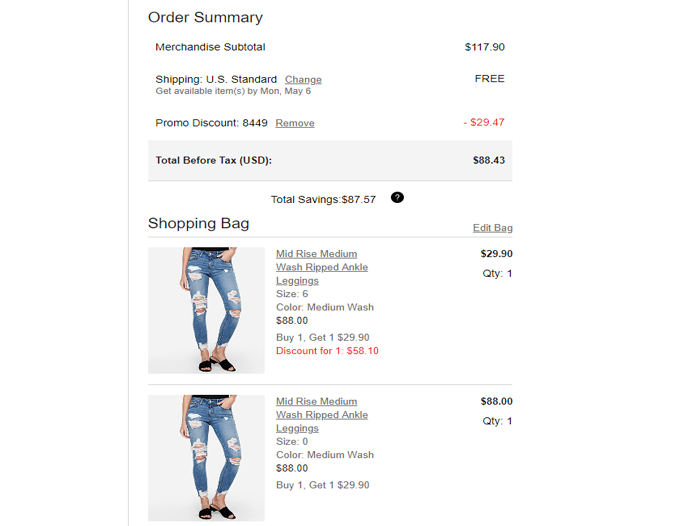Click the bold $88.00 total for the size 0 item
Viewport: 688px width, 526px height.
(x=496, y=402)
